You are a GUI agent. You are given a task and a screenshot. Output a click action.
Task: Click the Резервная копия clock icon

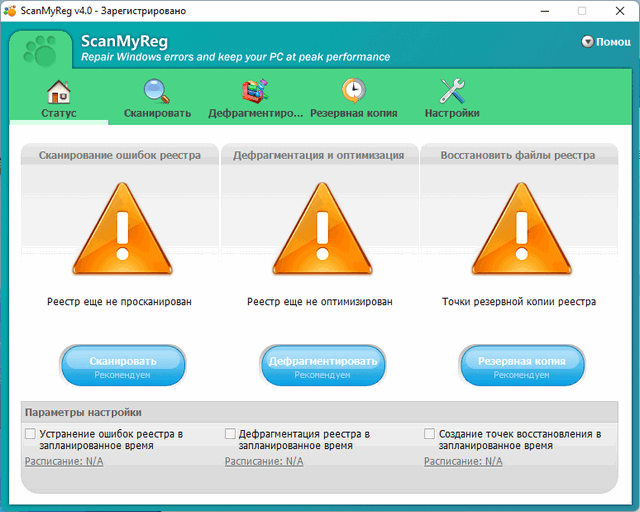click(353, 90)
